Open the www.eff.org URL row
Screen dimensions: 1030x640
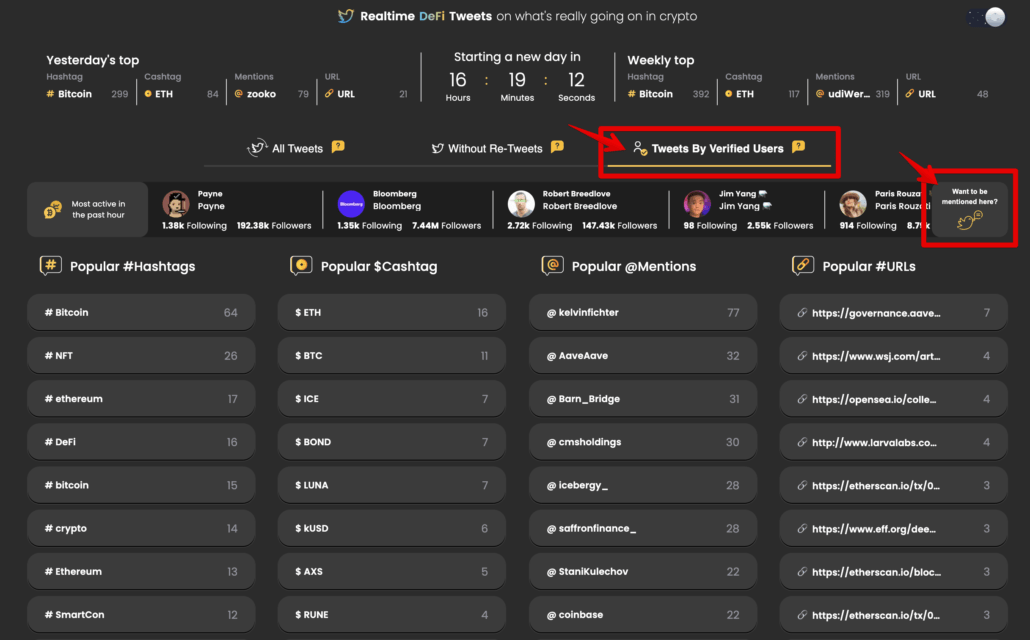coord(893,528)
